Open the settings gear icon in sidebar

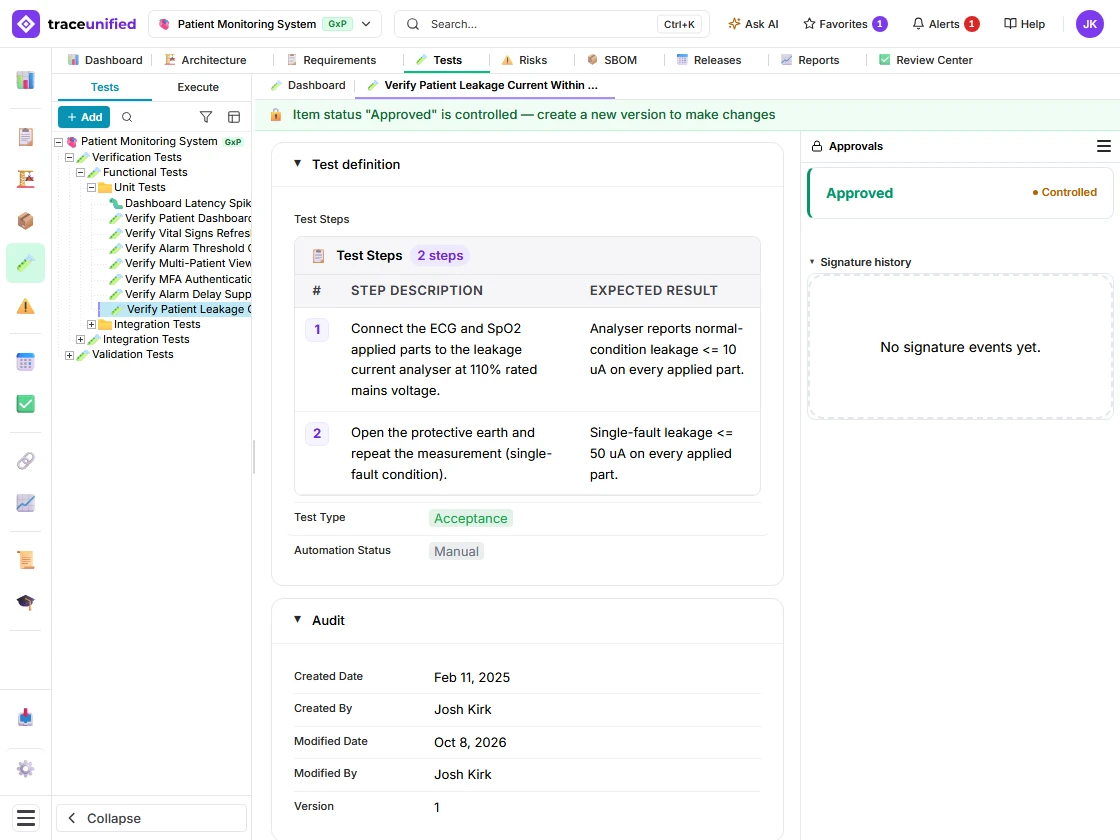point(26,769)
